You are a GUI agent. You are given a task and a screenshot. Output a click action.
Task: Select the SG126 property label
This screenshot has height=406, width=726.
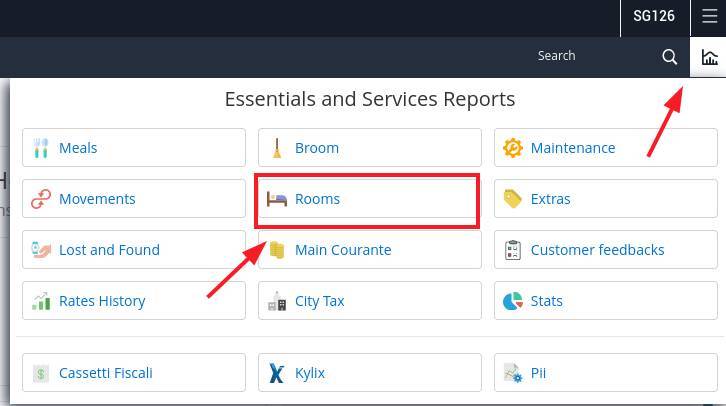(654, 17)
